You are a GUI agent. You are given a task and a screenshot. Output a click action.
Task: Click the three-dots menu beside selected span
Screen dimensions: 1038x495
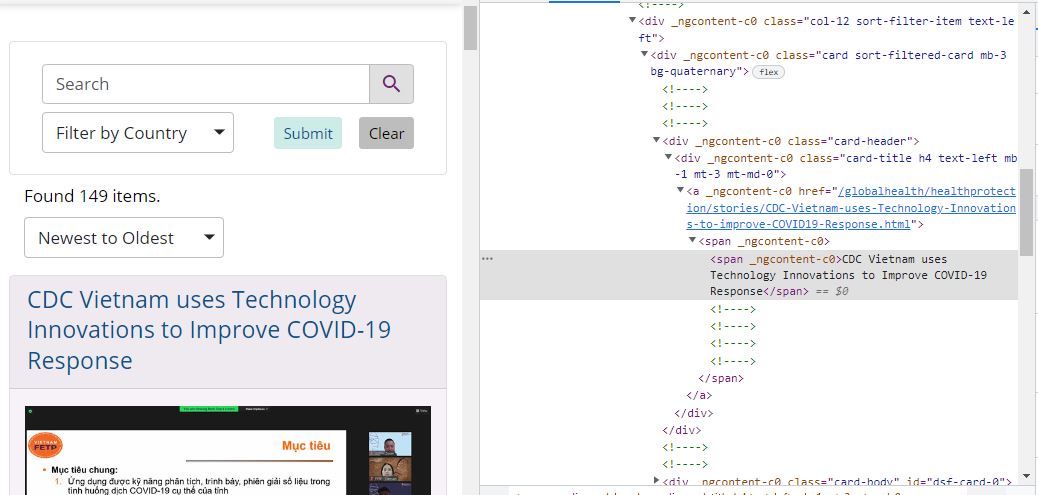tap(487, 259)
